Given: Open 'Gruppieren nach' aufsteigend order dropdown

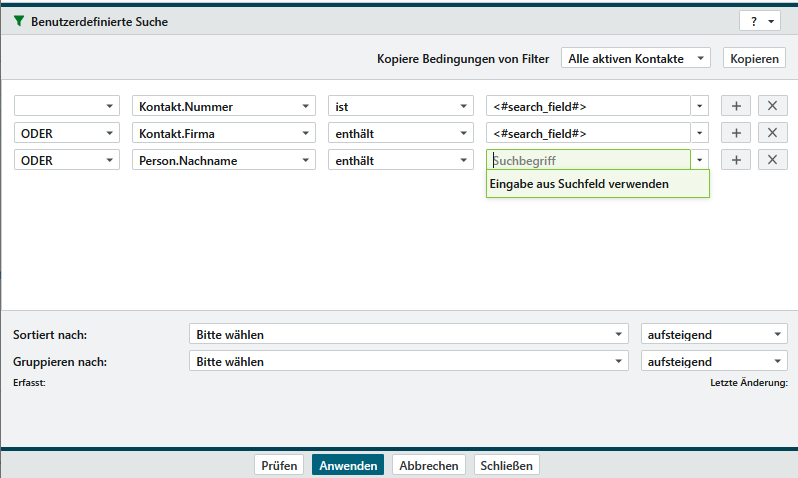Looking at the screenshot, I should (x=713, y=361).
